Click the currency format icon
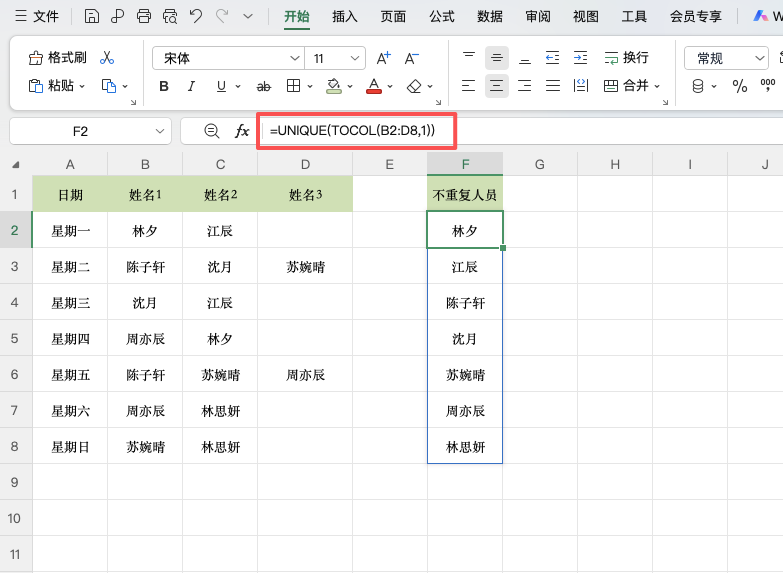The height and width of the screenshot is (573, 783). (698, 86)
